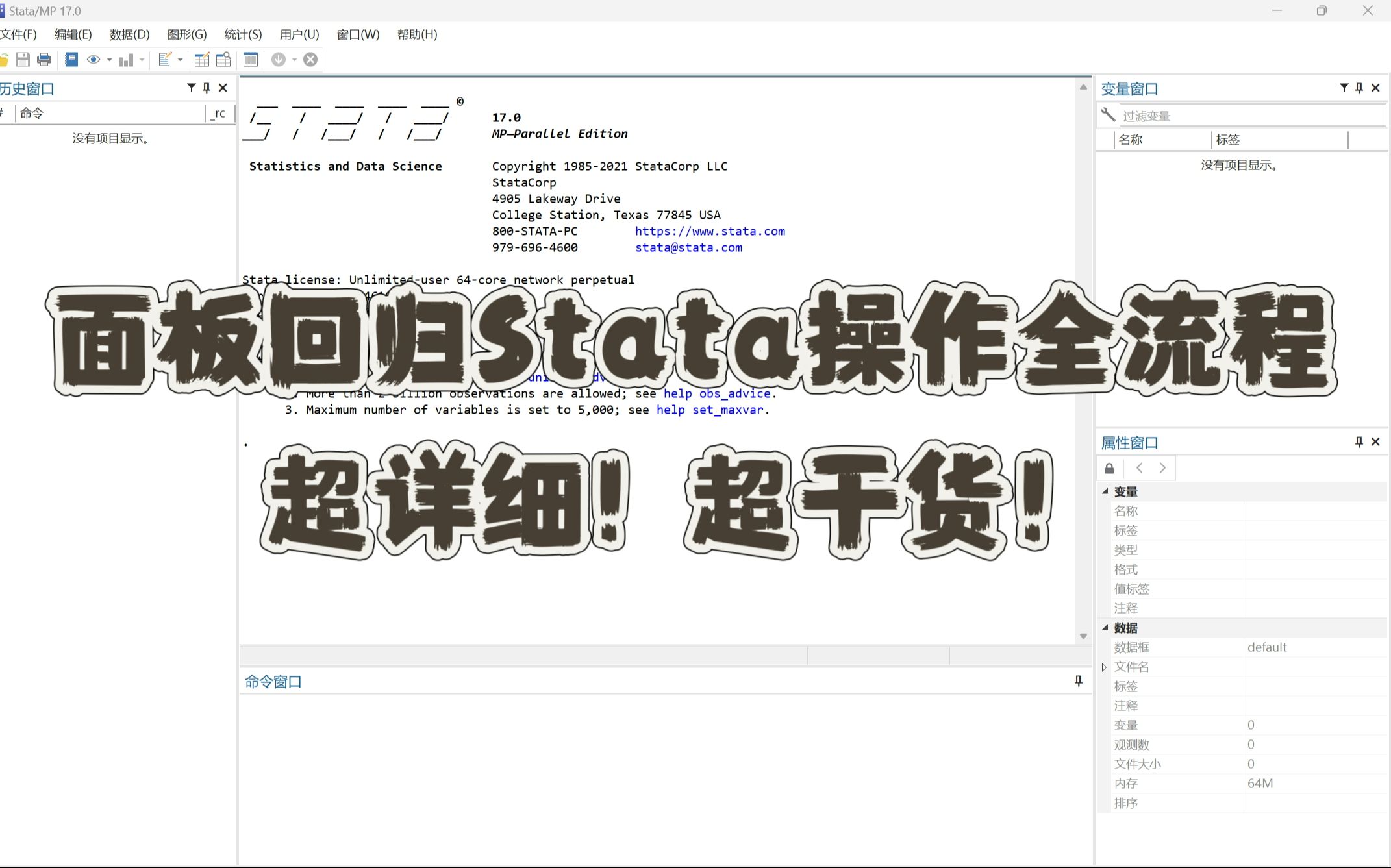Open the Log notebook icon

click(x=71, y=60)
